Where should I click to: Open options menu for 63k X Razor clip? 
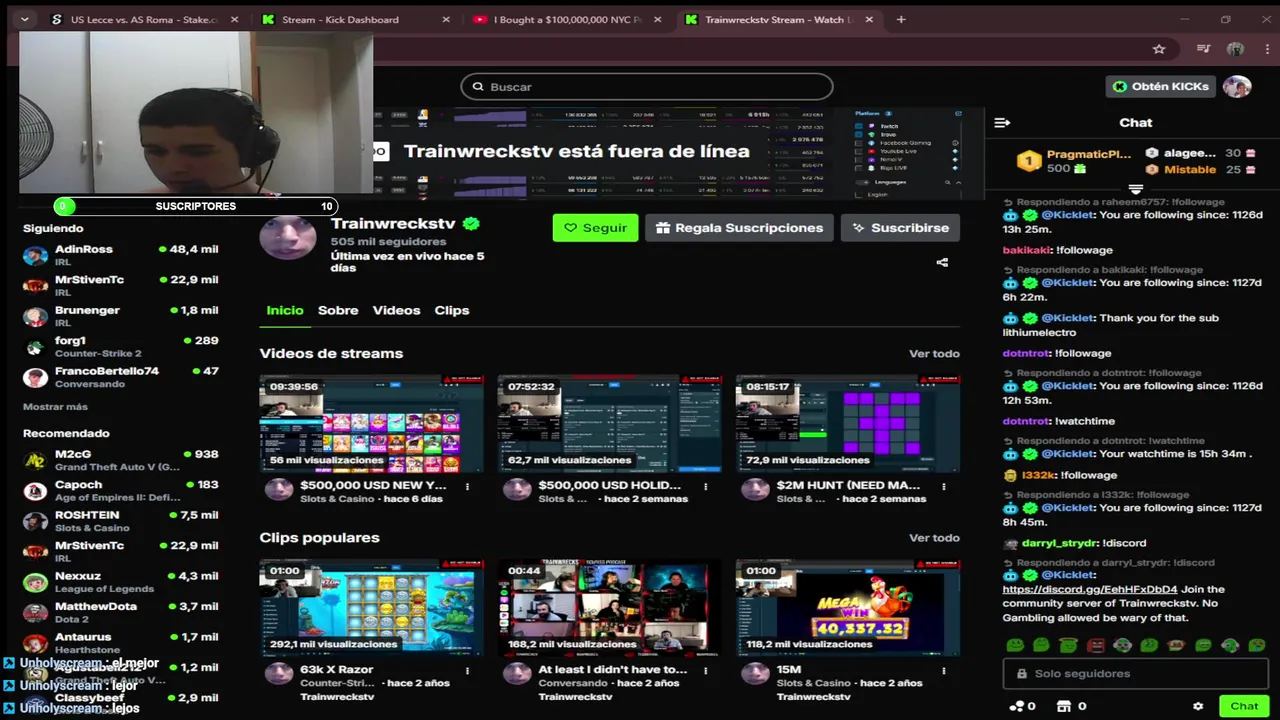point(467,671)
